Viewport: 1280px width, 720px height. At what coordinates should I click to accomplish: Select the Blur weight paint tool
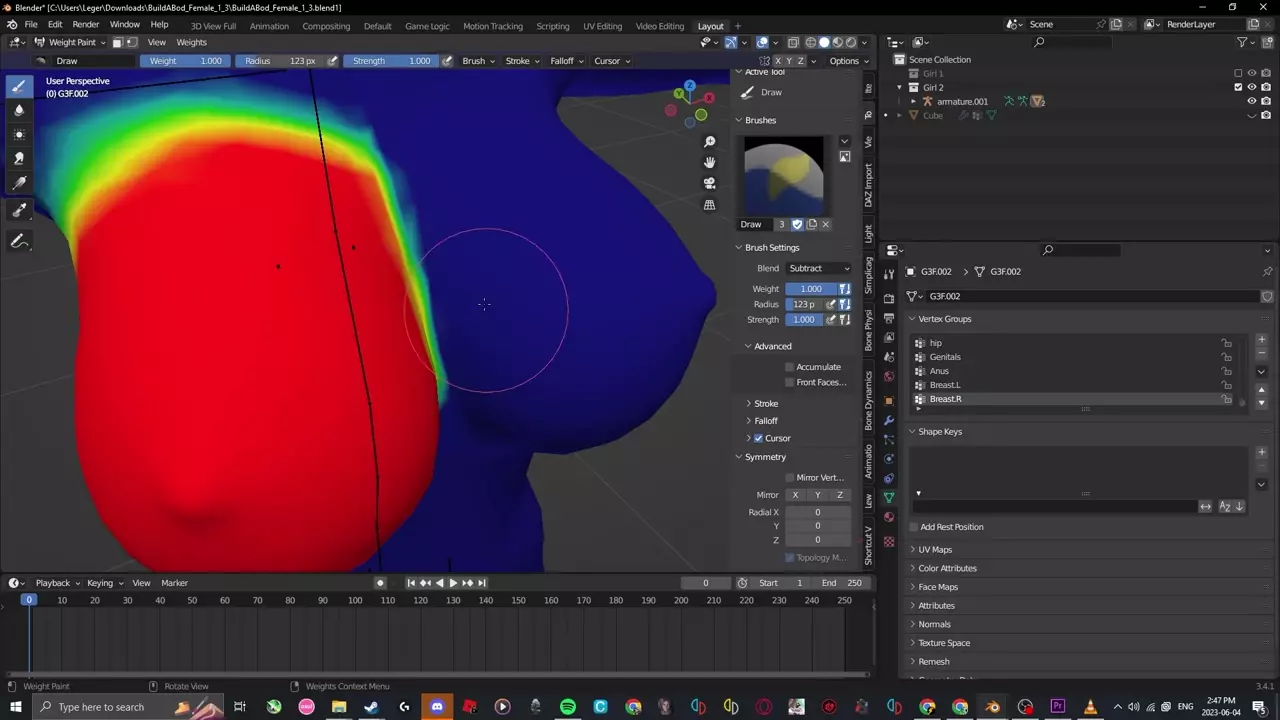tap(19, 110)
